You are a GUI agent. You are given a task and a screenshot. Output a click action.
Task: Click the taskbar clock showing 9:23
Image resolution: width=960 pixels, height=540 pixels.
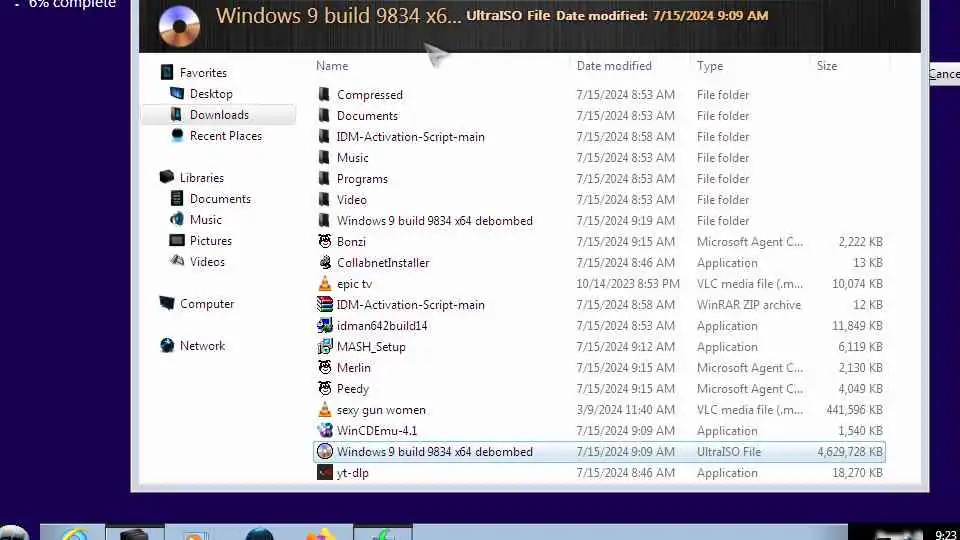tap(946, 534)
